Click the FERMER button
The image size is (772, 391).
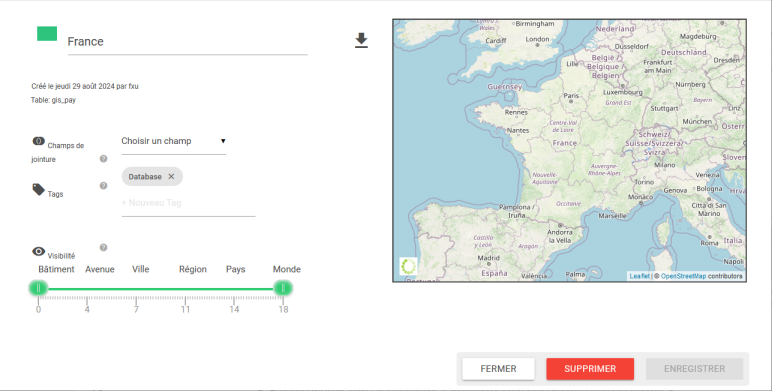pyautogui.click(x=498, y=369)
